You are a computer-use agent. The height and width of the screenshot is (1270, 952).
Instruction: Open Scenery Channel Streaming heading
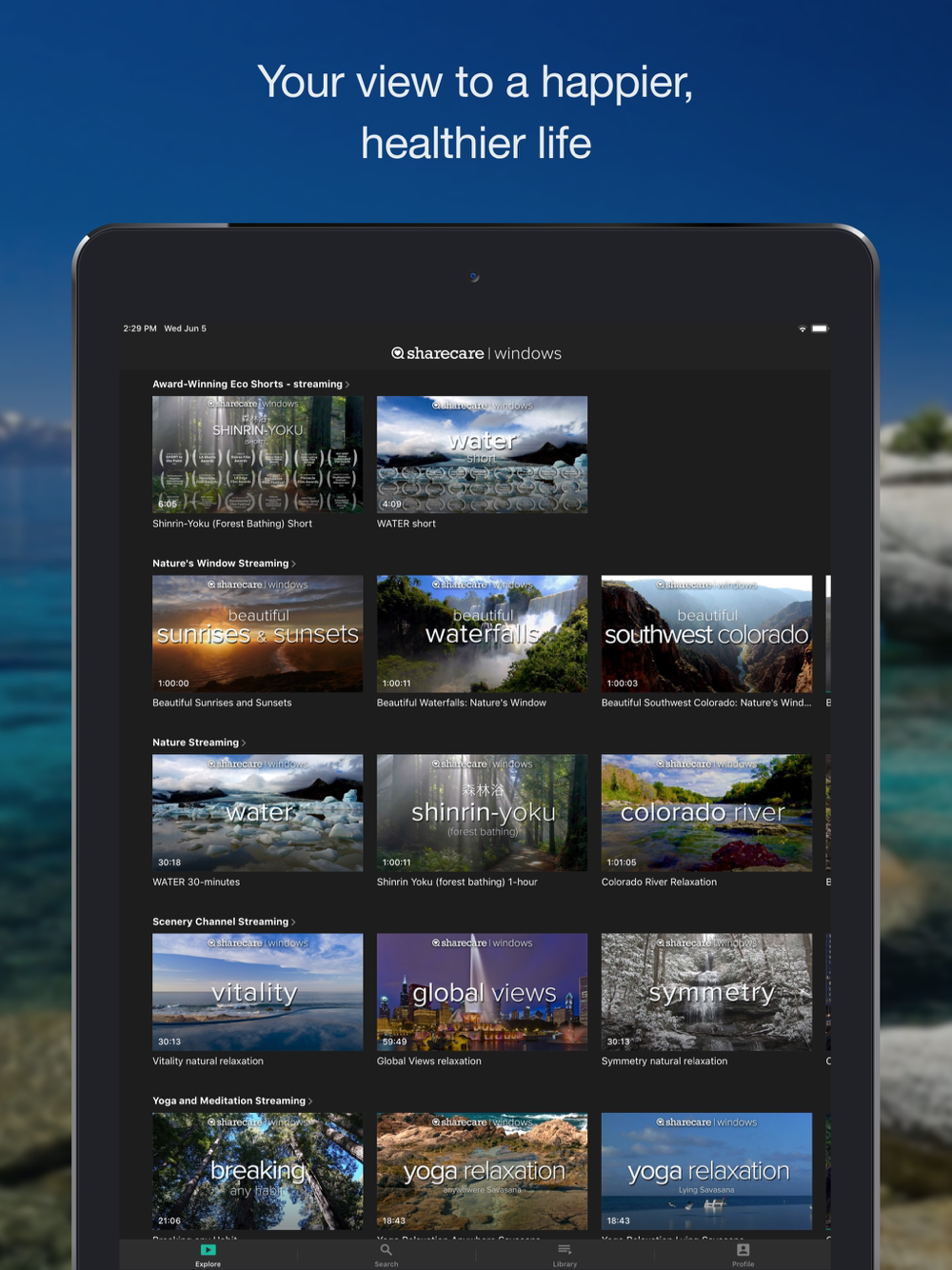(x=220, y=922)
